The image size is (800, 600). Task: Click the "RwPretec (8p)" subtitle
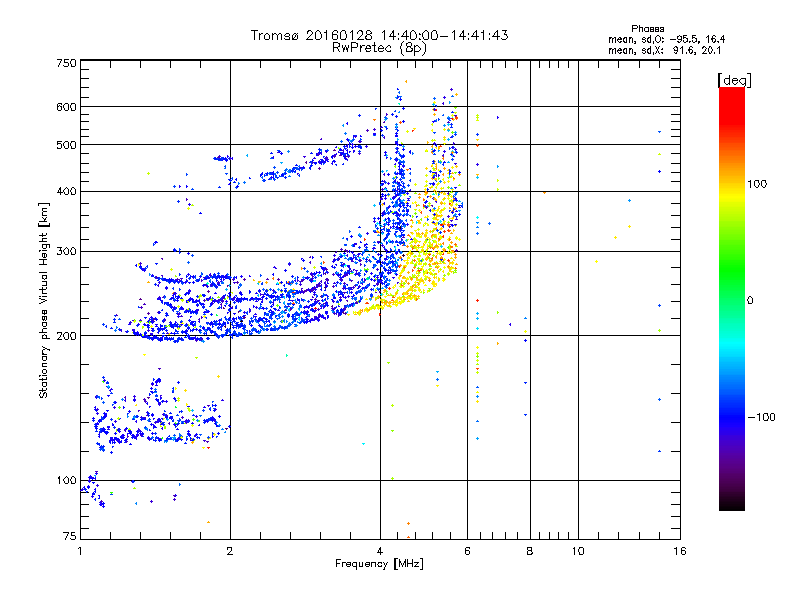pyautogui.click(x=379, y=48)
